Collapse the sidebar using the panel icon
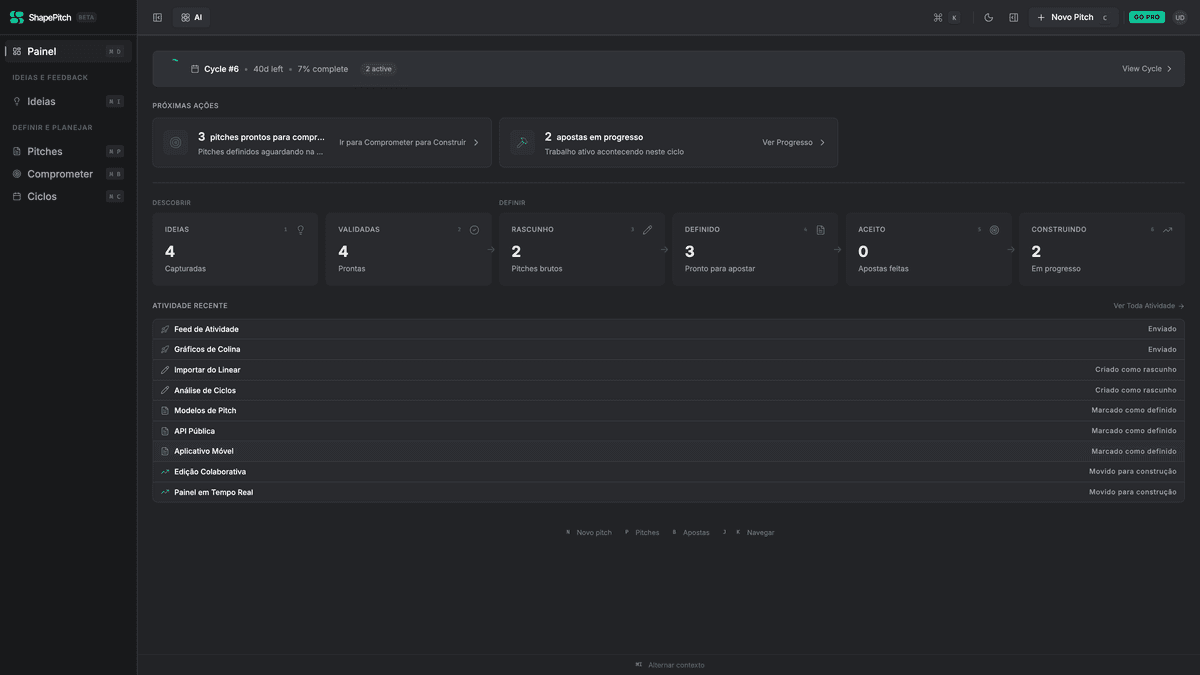This screenshot has height=675, width=1200. (156, 17)
